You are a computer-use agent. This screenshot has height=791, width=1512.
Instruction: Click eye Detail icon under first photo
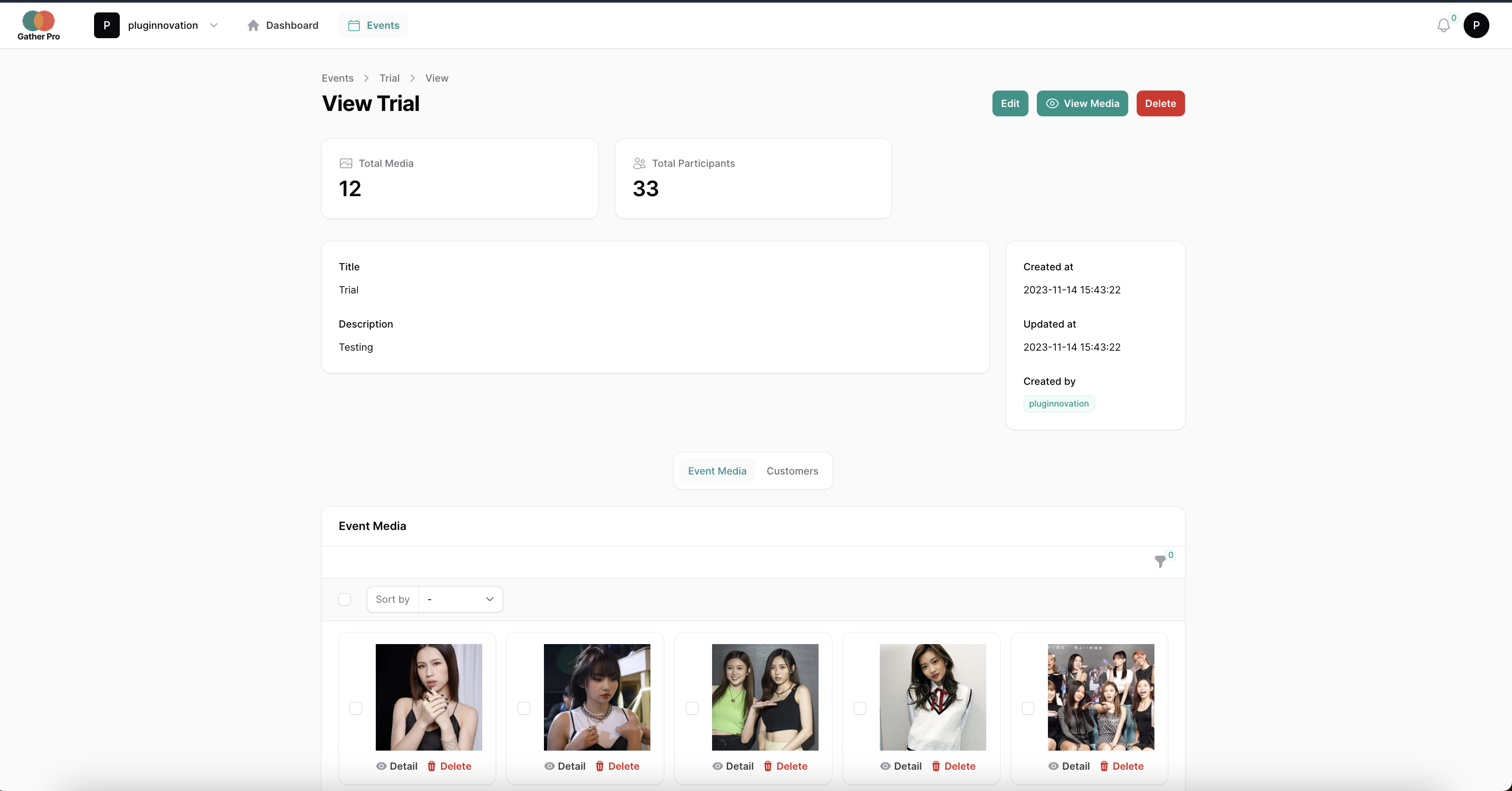pyautogui.click(x=381, y=766)
